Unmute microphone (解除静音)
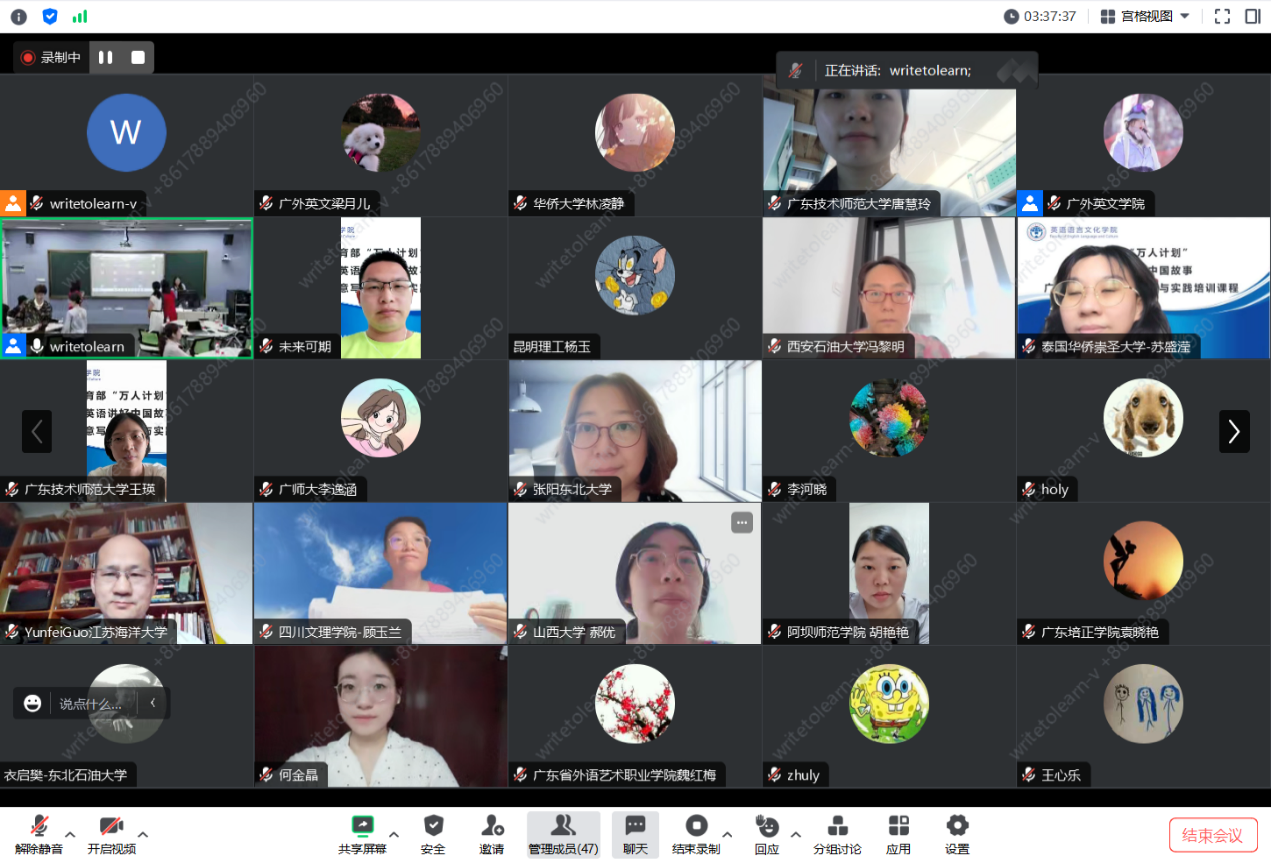The width and height of the screenshot is (1271, 863). tap(39, 833)
